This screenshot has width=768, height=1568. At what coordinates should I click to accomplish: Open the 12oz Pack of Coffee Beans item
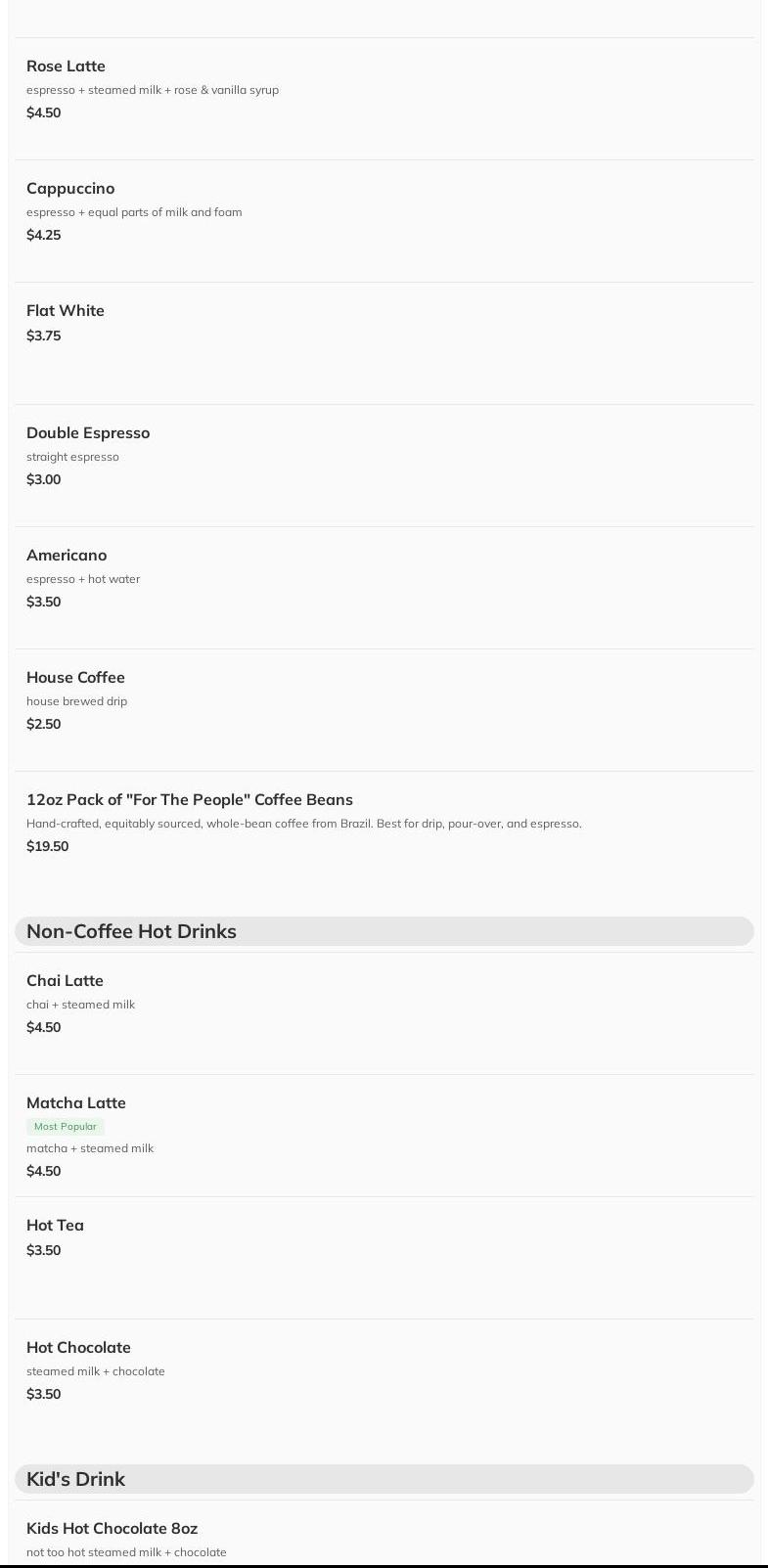pyautogui.click(x=190, y=800)
